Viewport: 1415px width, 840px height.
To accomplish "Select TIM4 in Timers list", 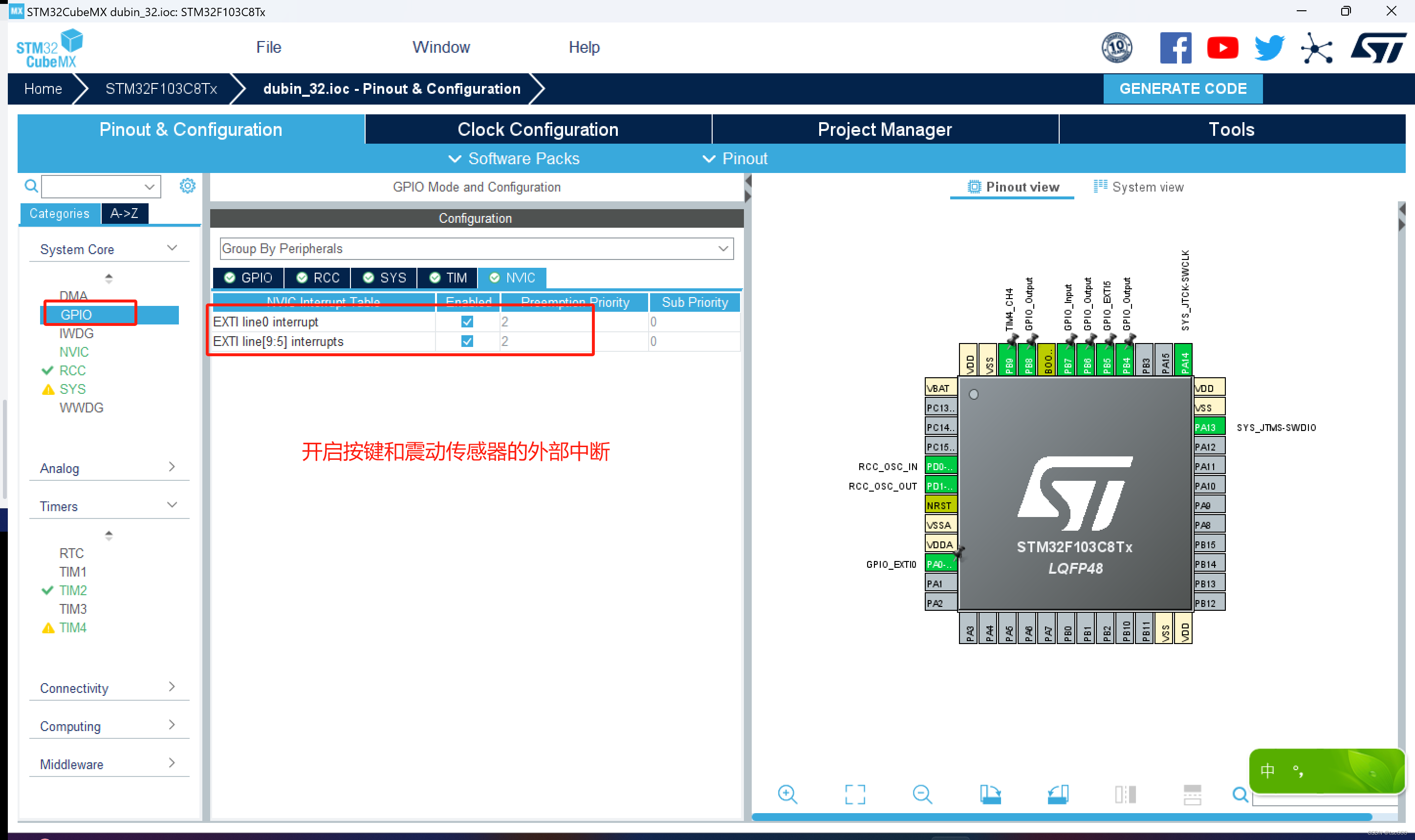I will pos(72,627).
